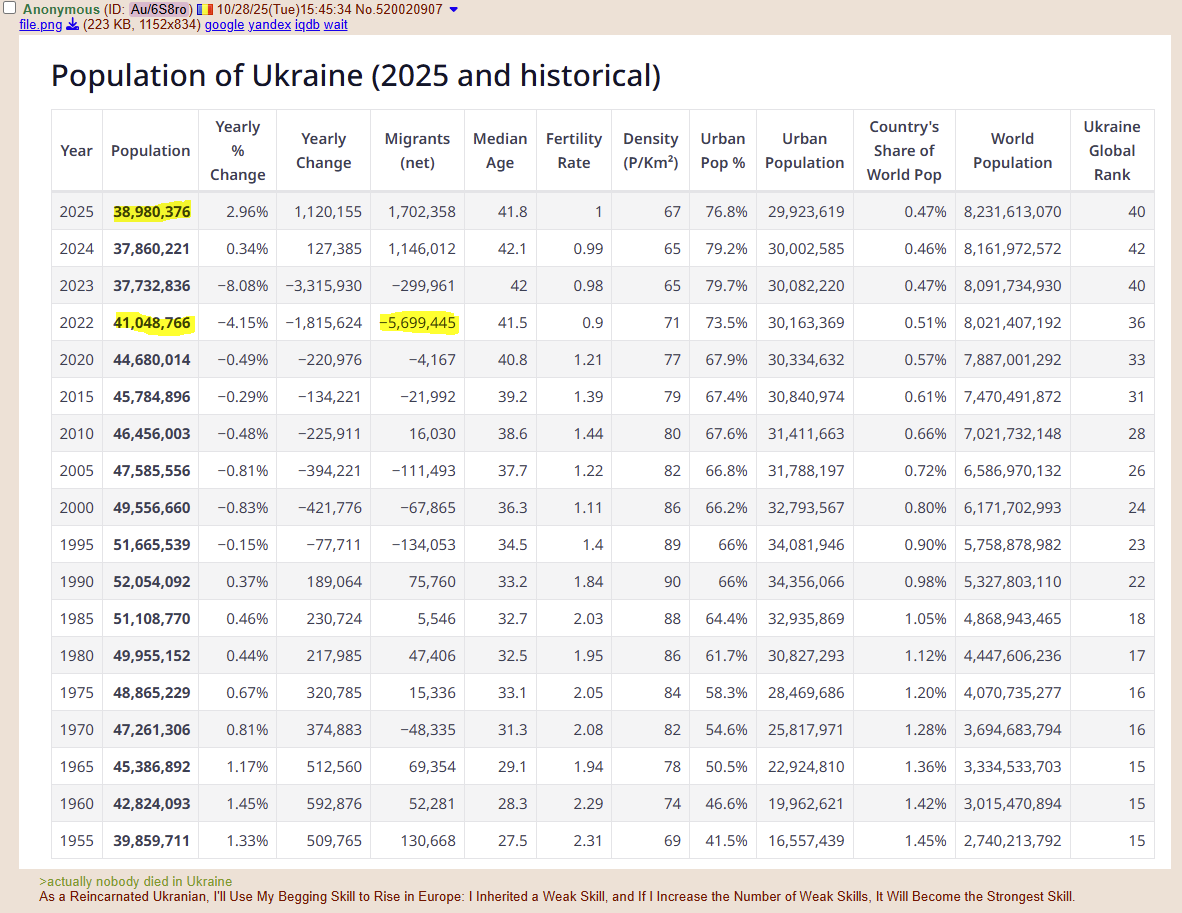Click the iqdb reverse search link
1182x913 pixels.
point(307,25)
